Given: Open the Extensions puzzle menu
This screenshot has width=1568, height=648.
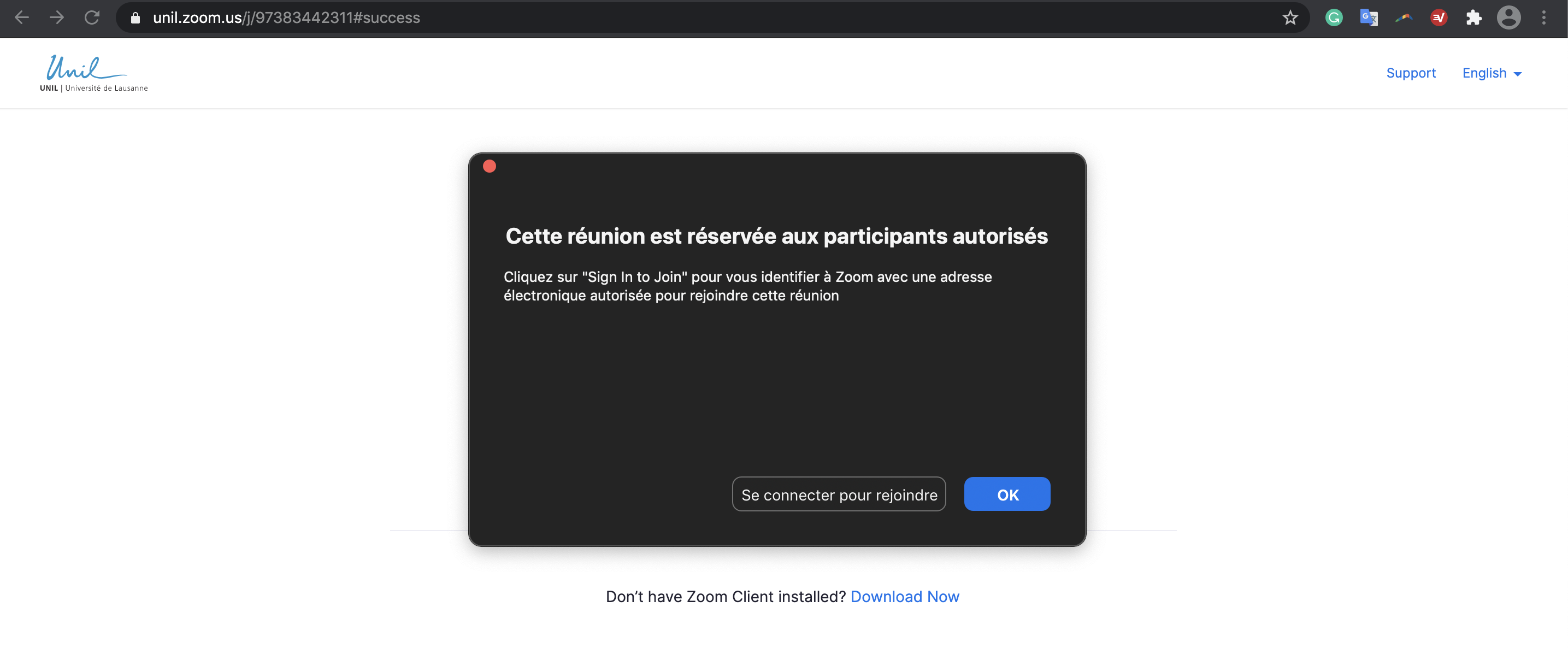Looking at the screenshot, I should coord(1473,17).
